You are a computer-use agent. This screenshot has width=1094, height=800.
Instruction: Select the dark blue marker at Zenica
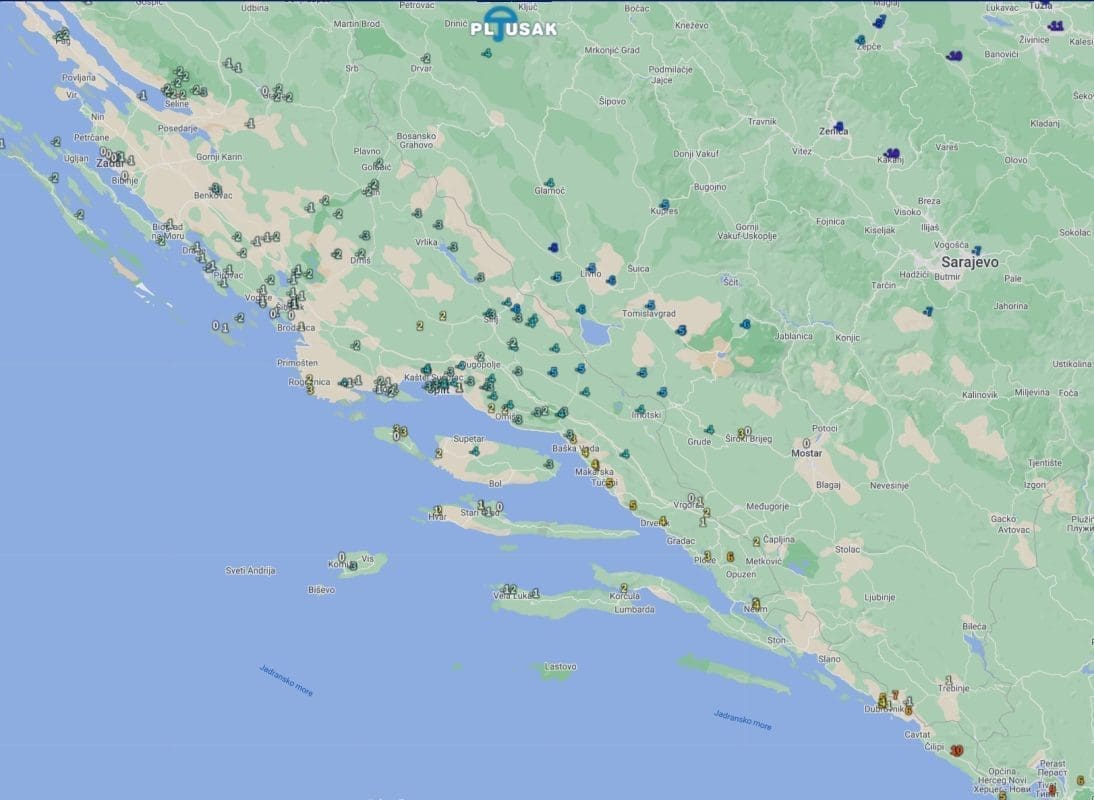click(839, 127)
